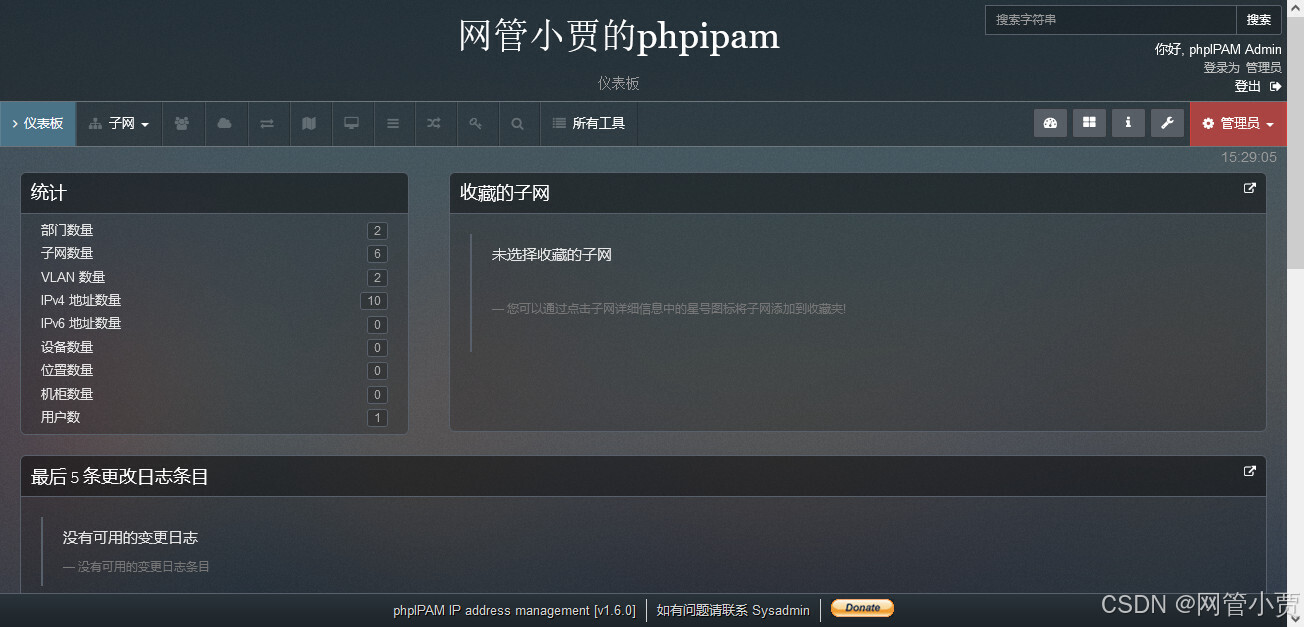Screen dimensions: 1304x627
Task: Click the IPv4 address count badge 10
Action: pyautogui.click(x=374, y=301)
